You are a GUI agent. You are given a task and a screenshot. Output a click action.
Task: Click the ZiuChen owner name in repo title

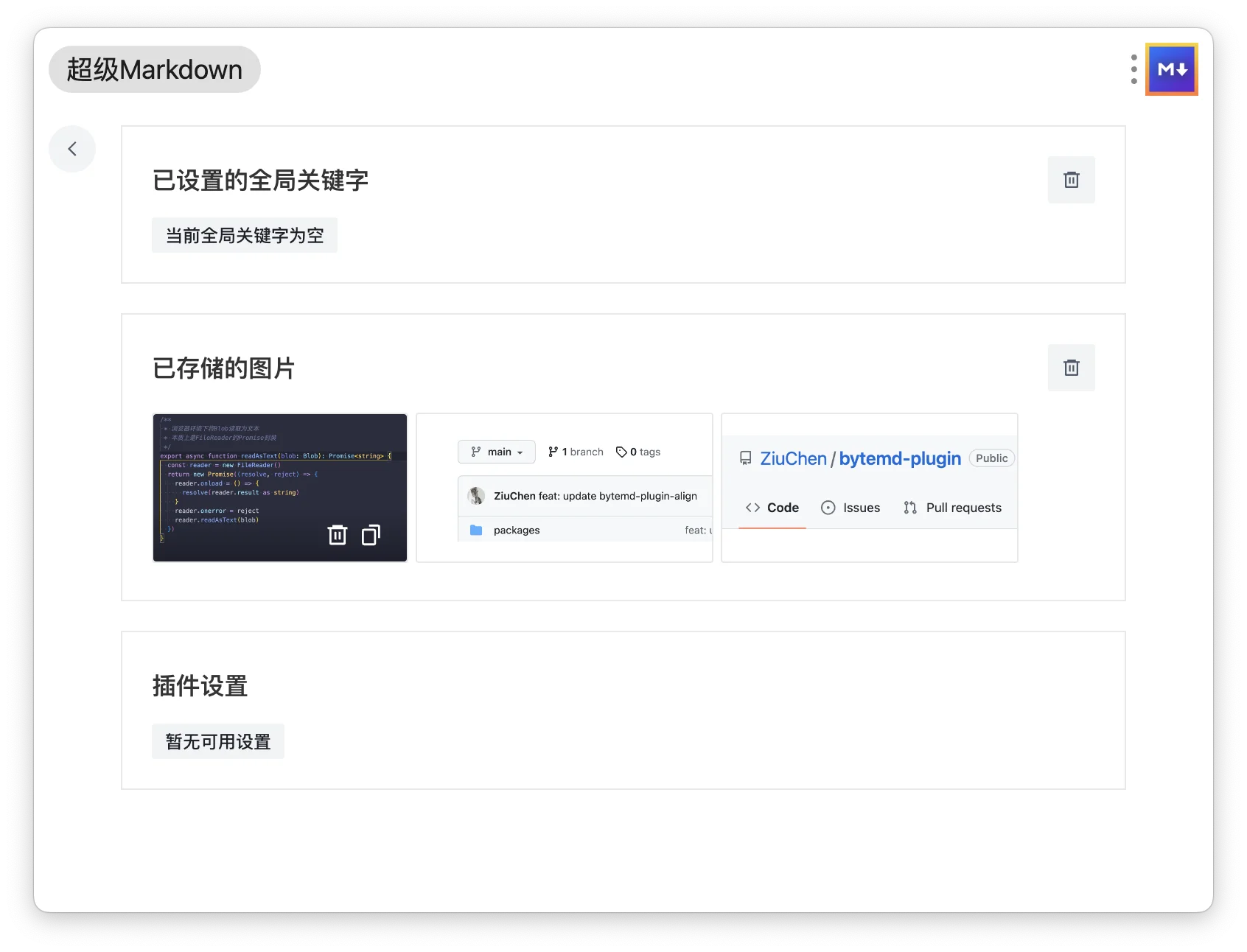793,458
